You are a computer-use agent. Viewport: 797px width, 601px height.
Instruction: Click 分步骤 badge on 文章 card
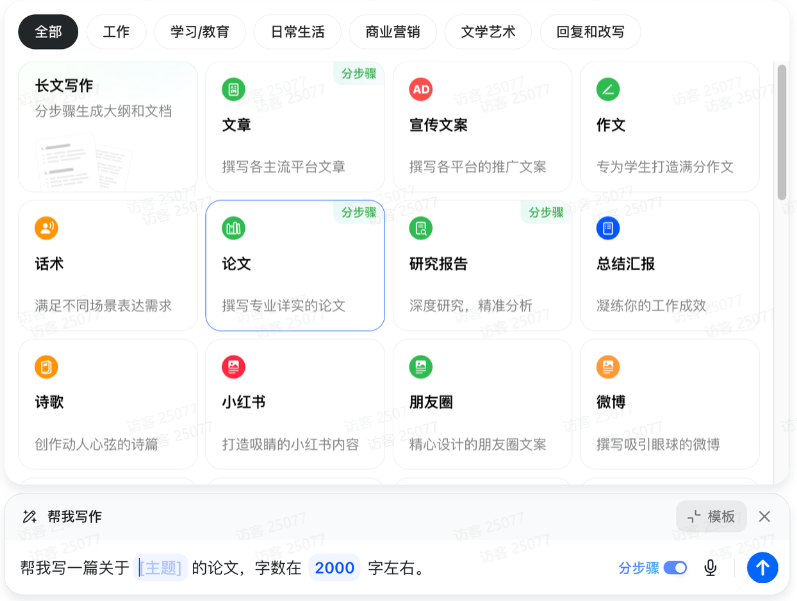pyautogui.click(x=359, y=74)
